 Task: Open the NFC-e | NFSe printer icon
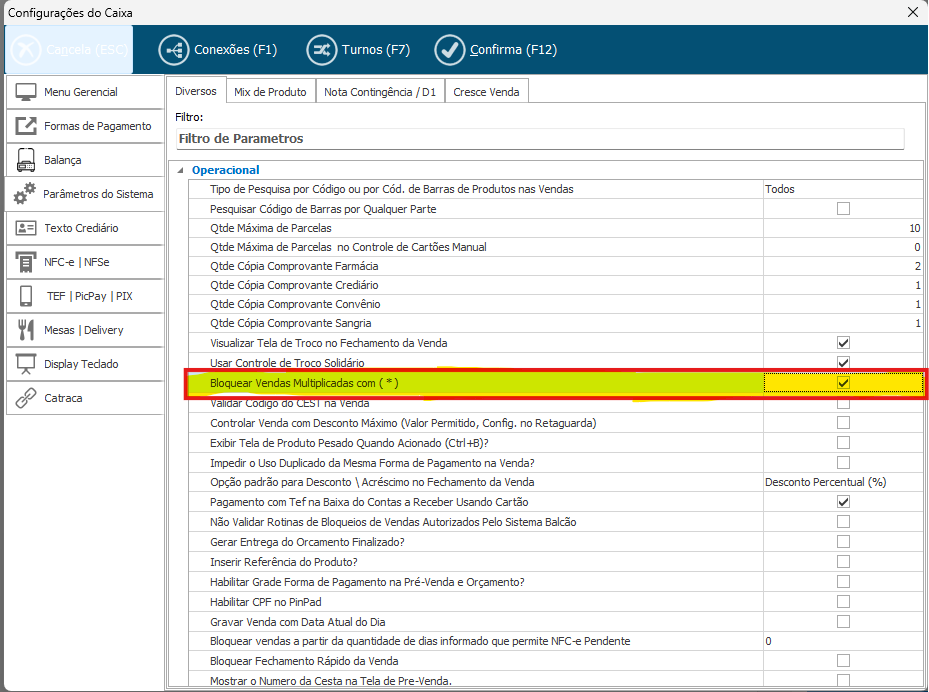[26, 262]
